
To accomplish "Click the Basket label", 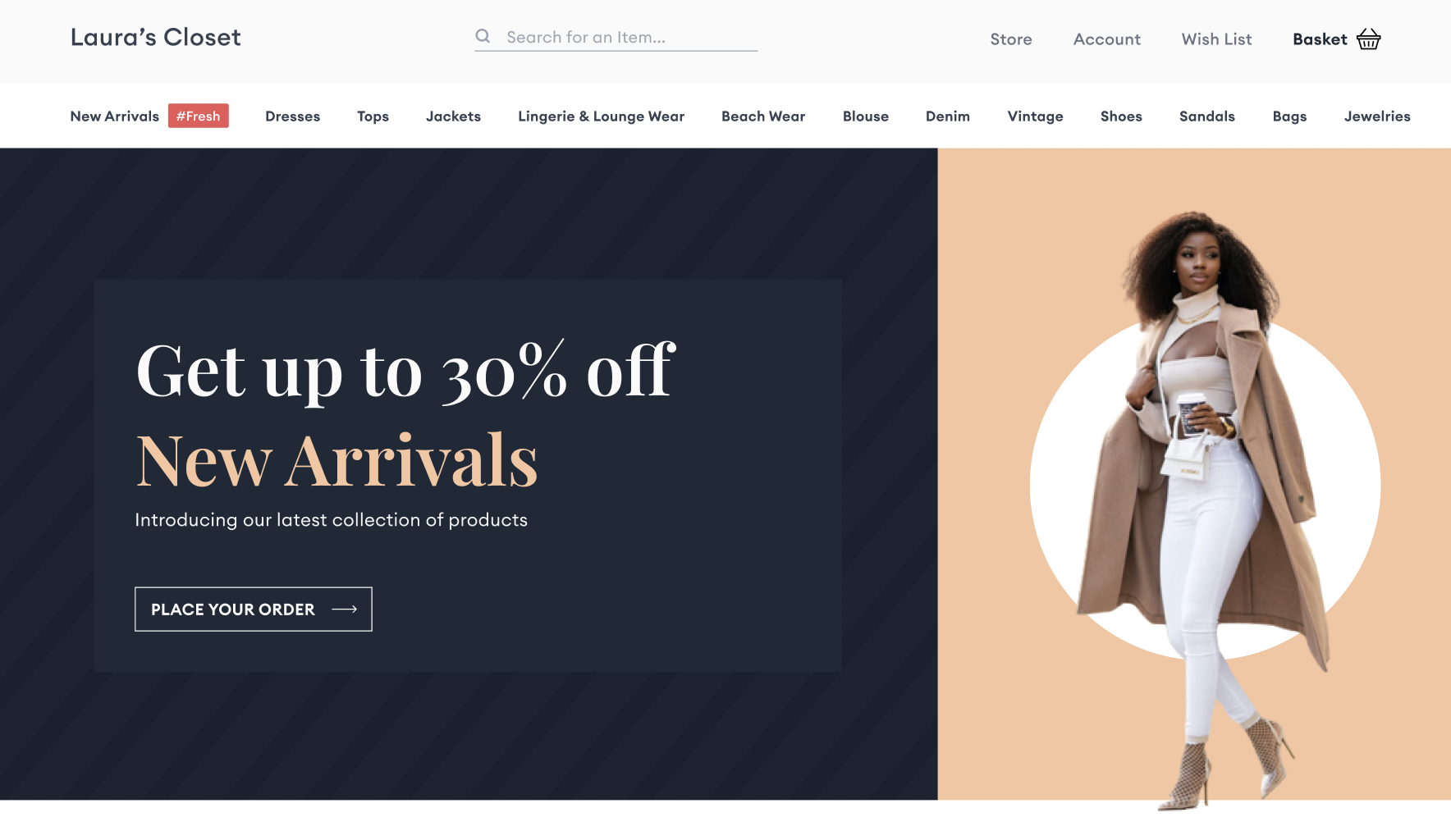I will 1320,39.
